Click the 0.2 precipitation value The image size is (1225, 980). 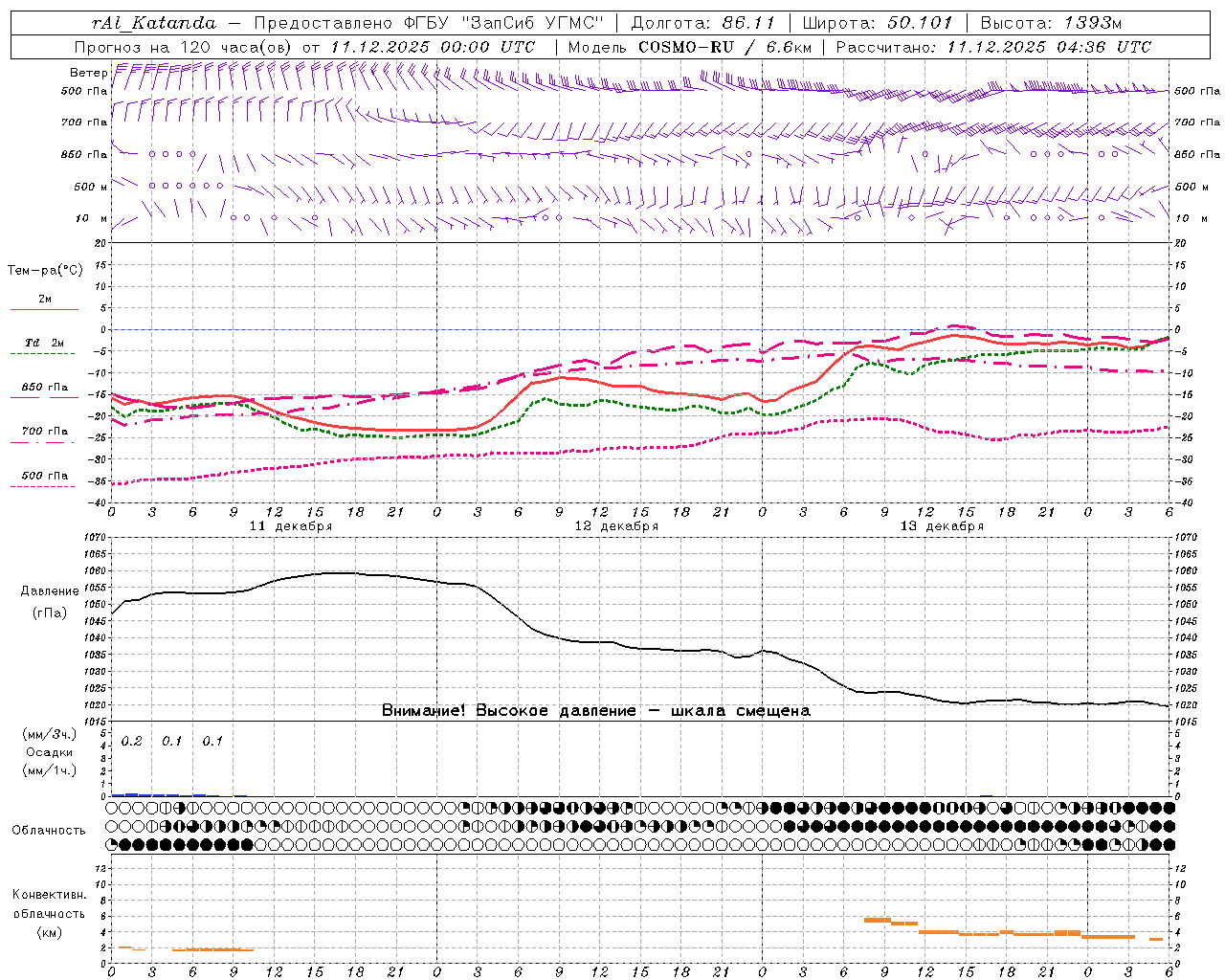pos(131,742)
